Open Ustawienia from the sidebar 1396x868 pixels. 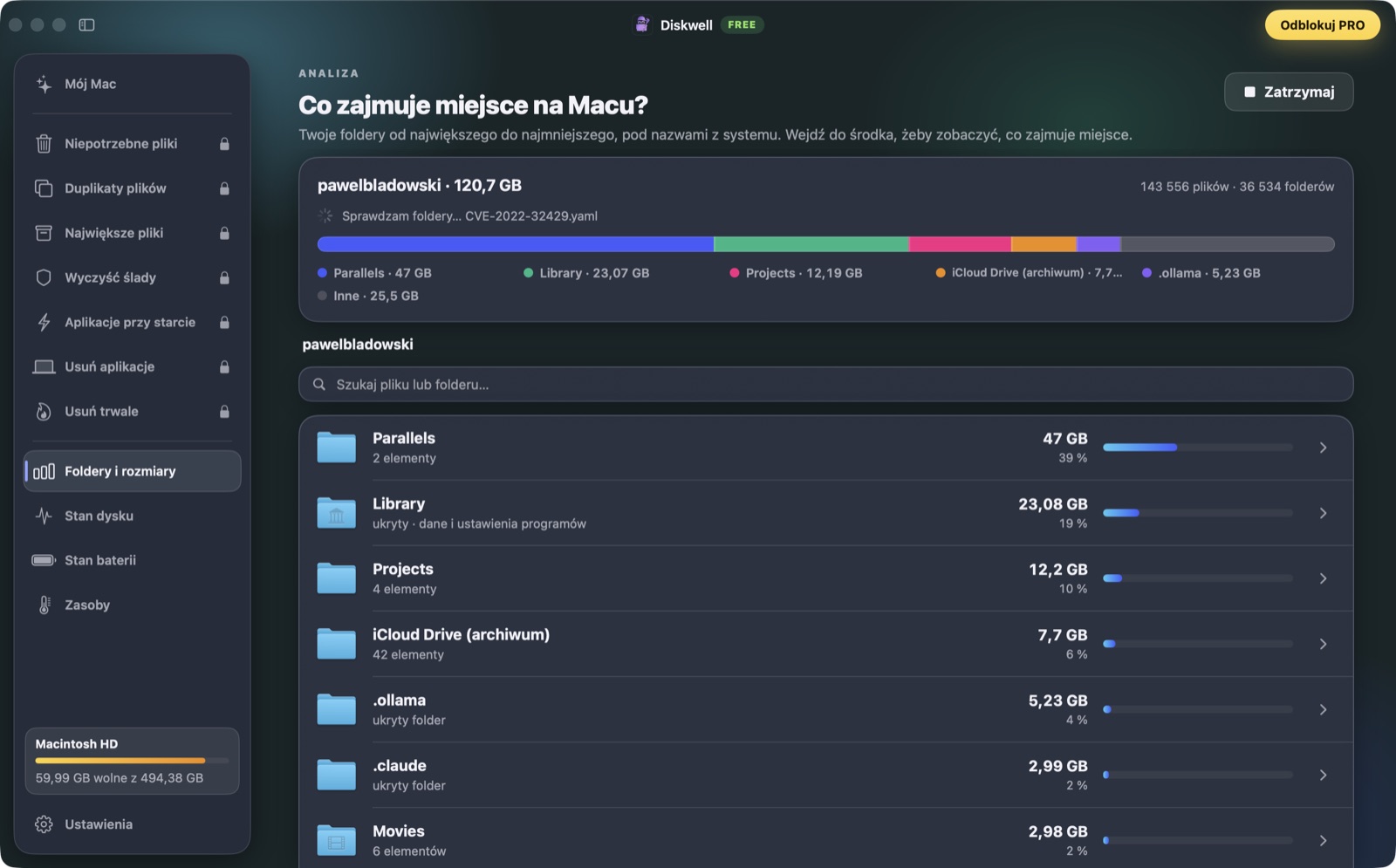(132, 824)
